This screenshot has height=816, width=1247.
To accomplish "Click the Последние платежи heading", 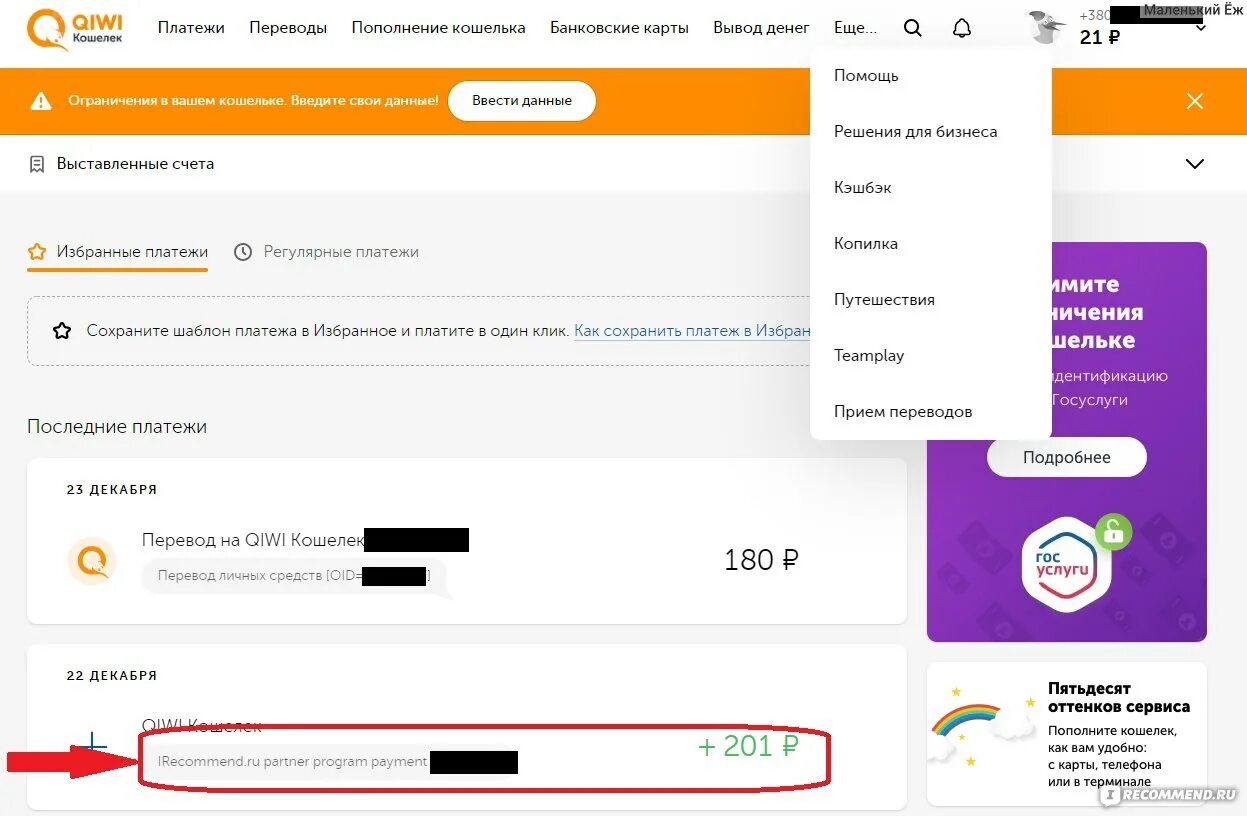I will [117, 427].
